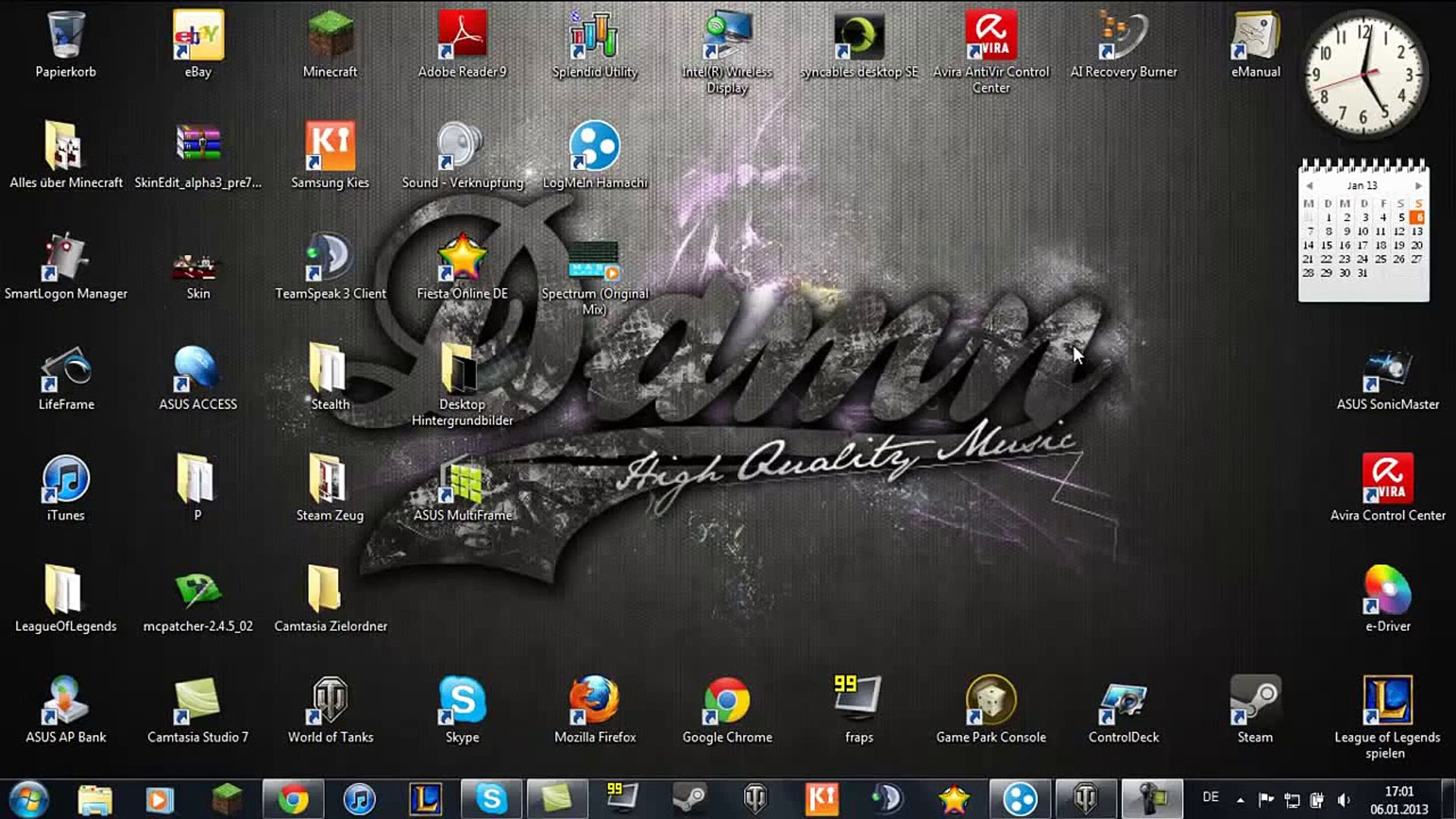The height and width of the screenshot is (819, 1456).
Task: Click the DE language indicator
Action: (x=1210, y=797)
